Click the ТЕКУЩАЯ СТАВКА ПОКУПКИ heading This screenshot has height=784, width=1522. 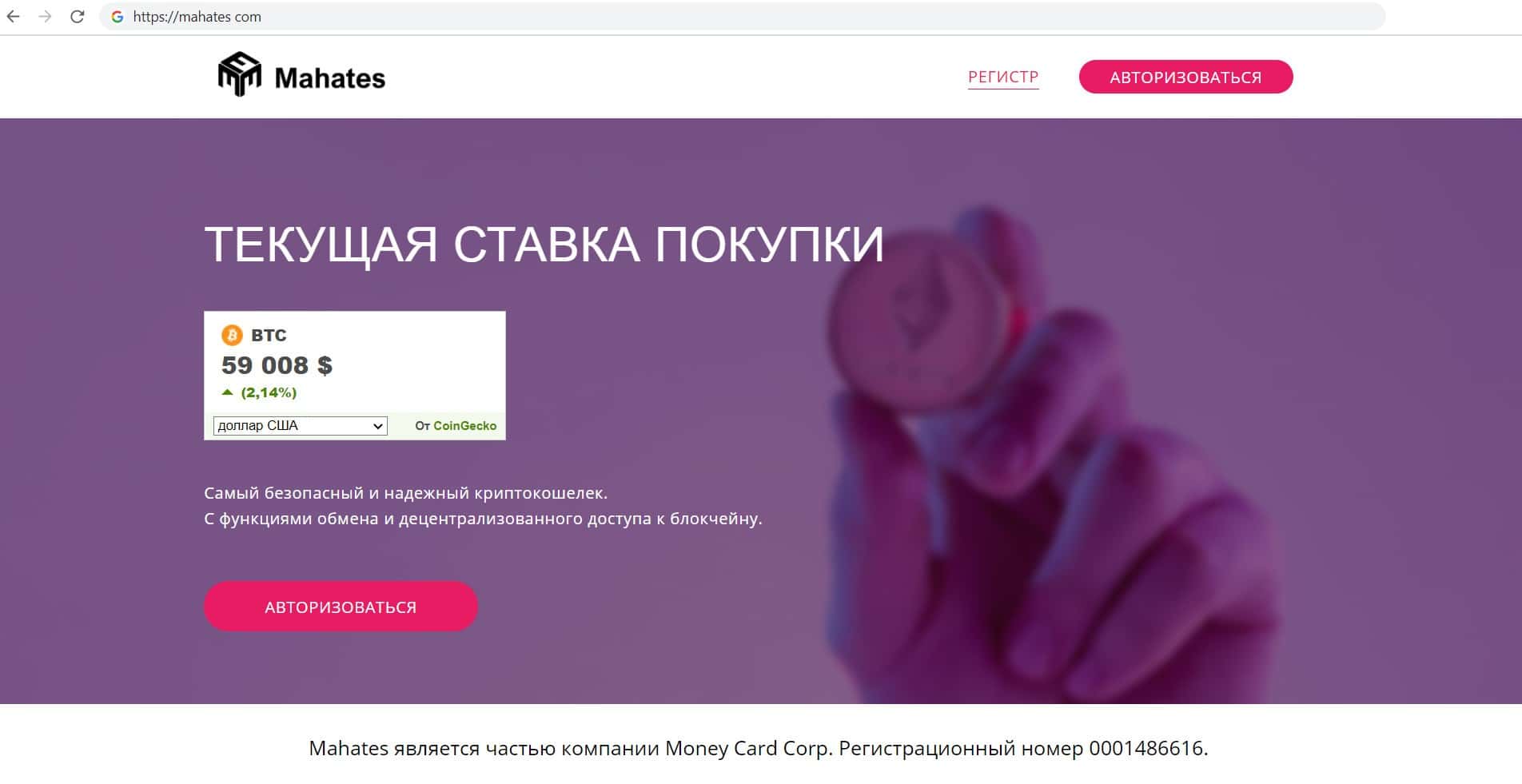click(544, 245)
